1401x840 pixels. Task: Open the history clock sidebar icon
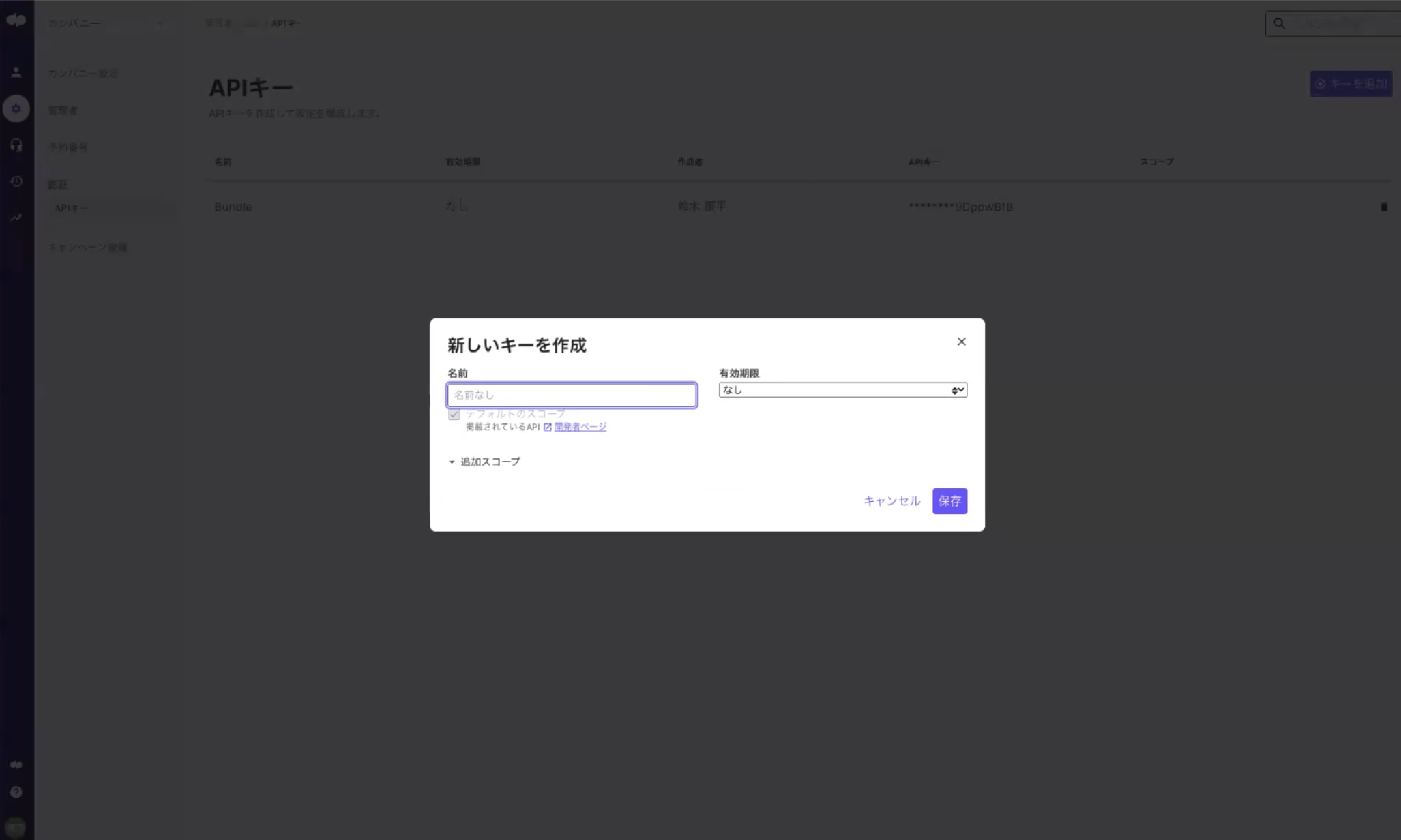click(16, 181)
